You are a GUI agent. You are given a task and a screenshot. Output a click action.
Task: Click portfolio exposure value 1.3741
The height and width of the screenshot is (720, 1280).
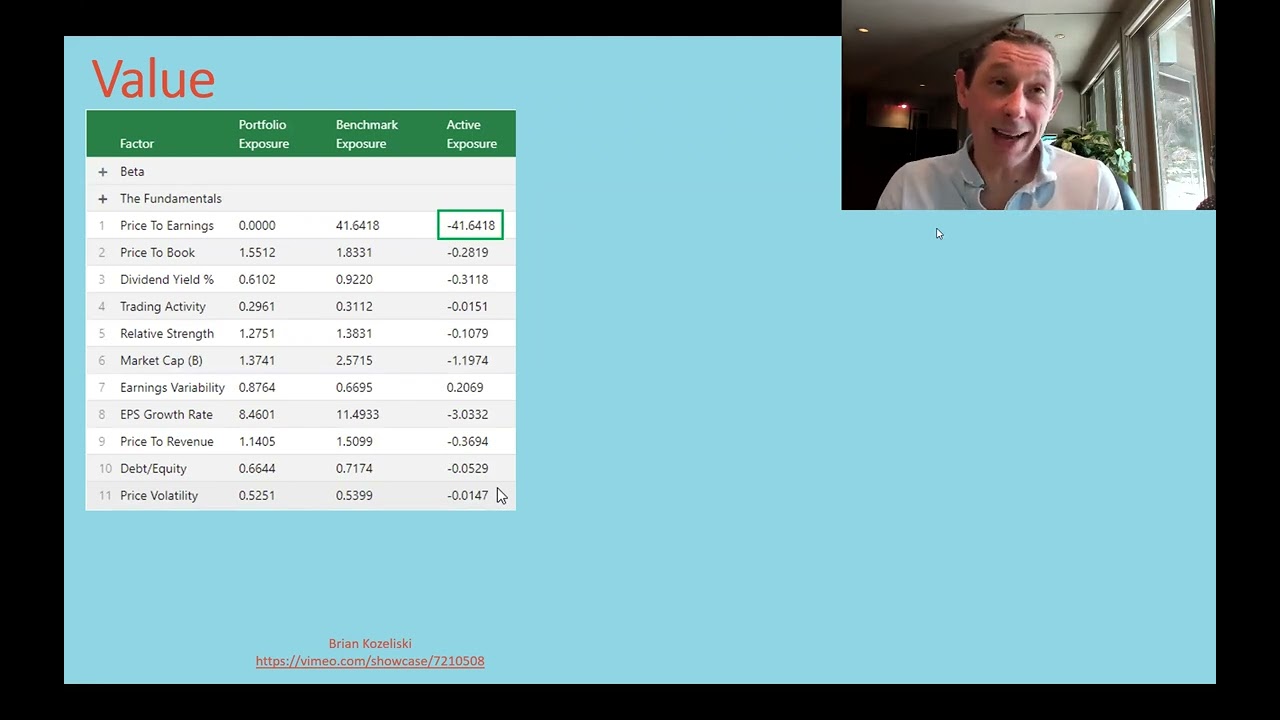pyautogui.click(x=257, y=361)
